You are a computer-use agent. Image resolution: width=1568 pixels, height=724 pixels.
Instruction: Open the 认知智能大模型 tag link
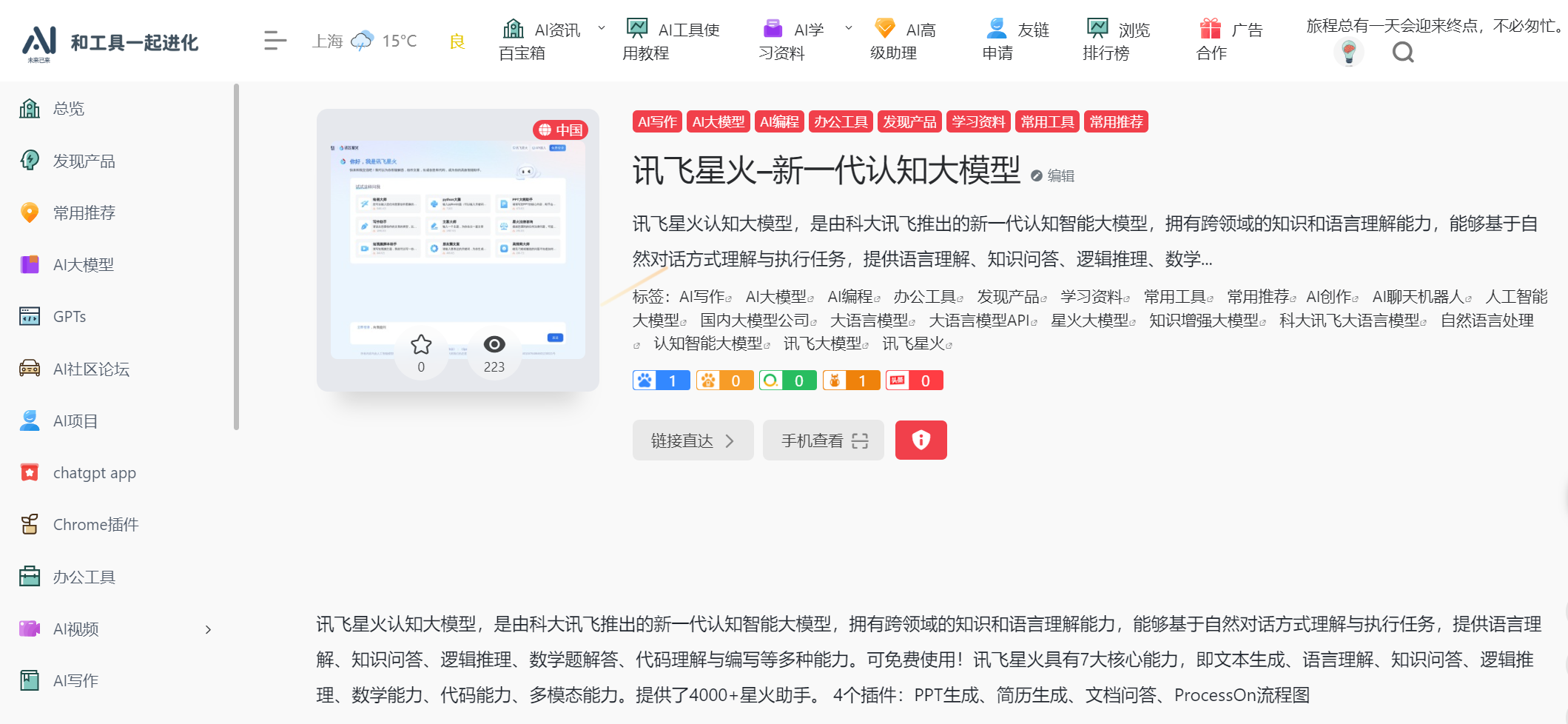coord(712,344)
